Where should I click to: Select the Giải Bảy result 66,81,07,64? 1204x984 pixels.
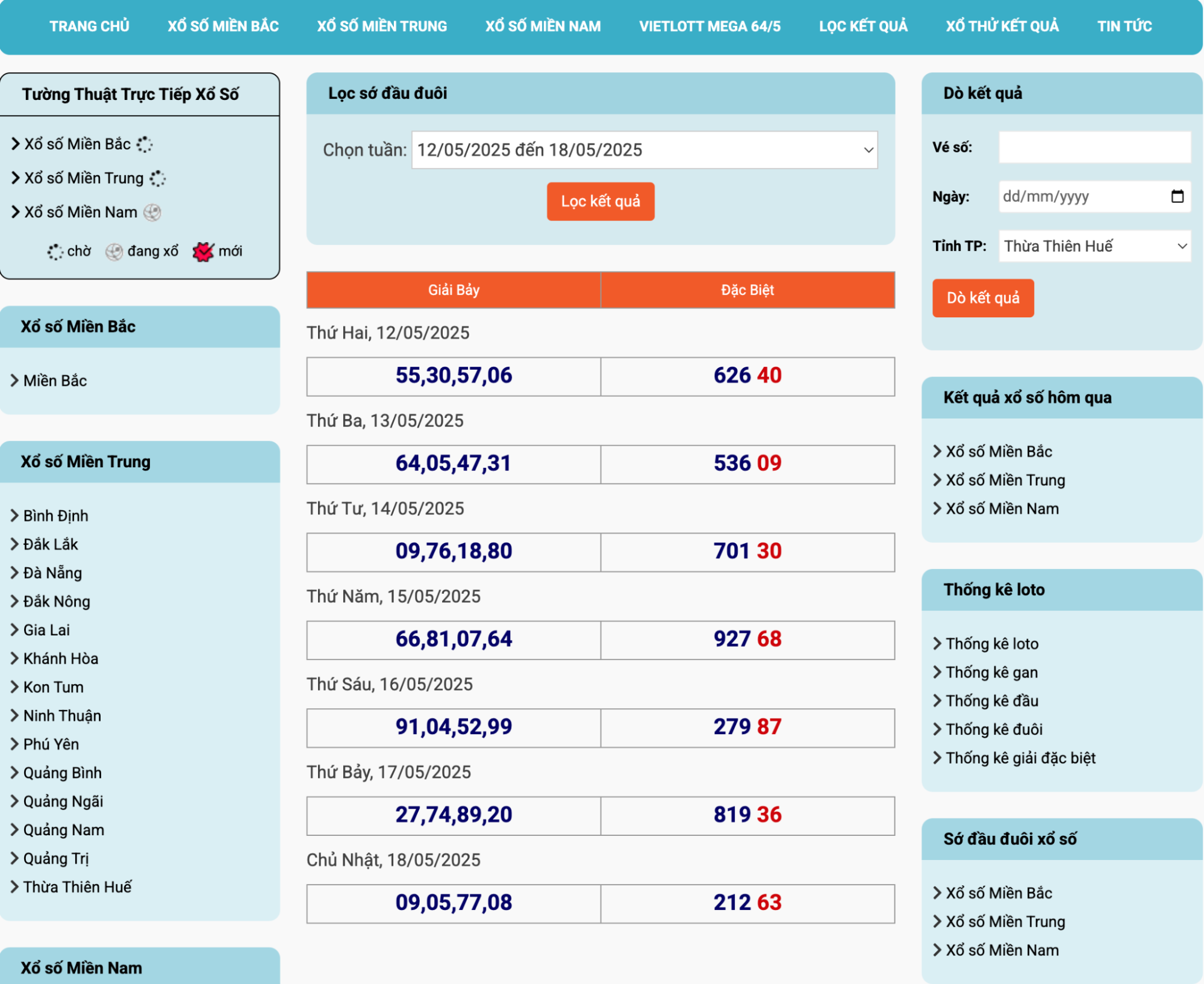[x=454, y=640]
